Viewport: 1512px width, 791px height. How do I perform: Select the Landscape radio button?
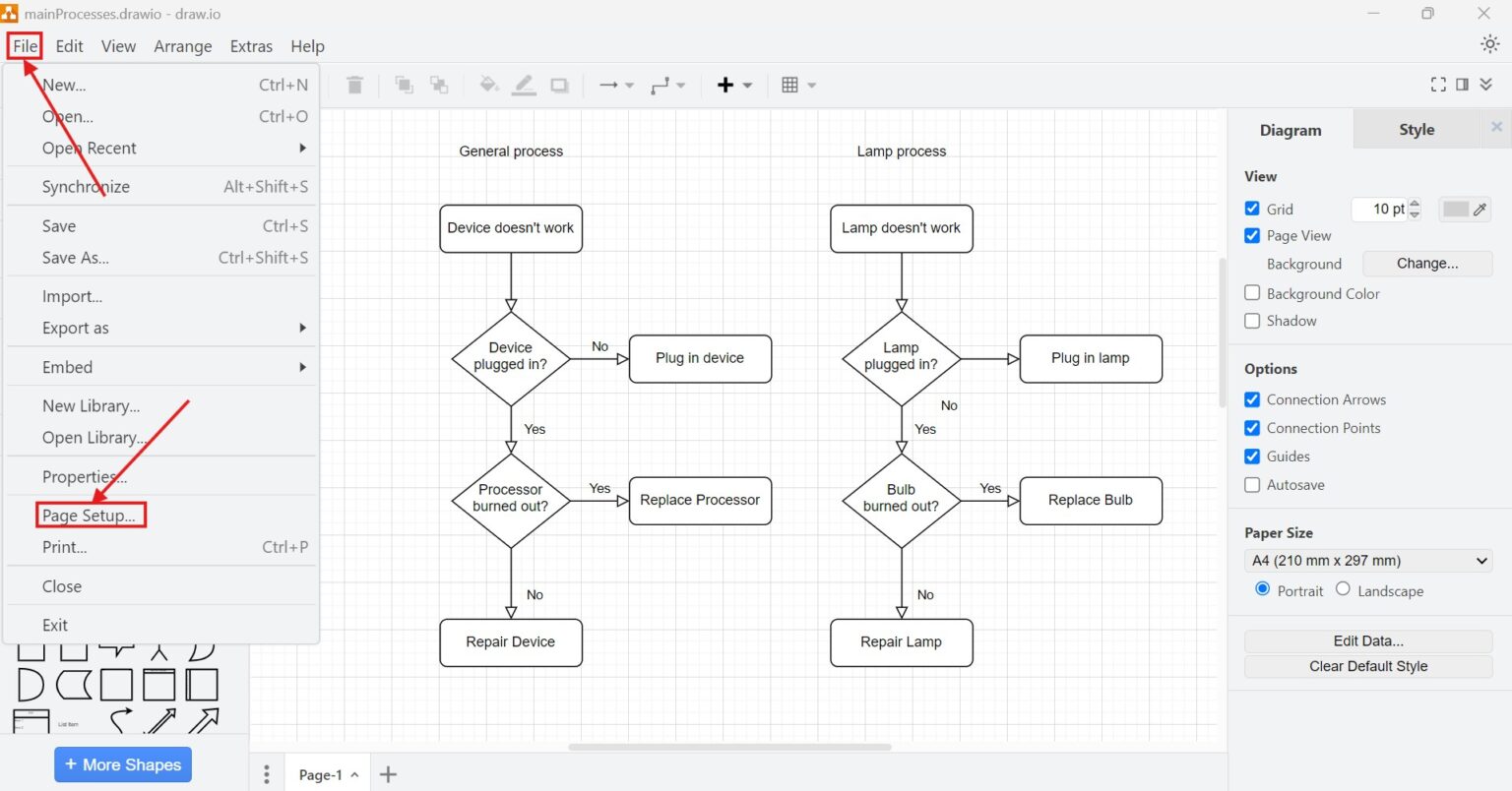point(1343,589)
